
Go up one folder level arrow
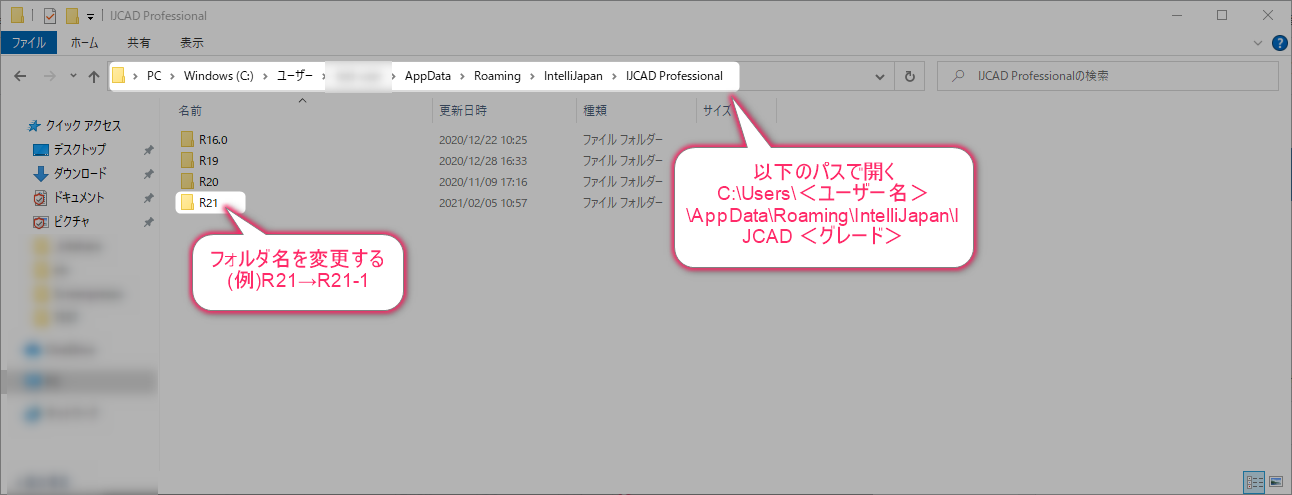[93, 76]
